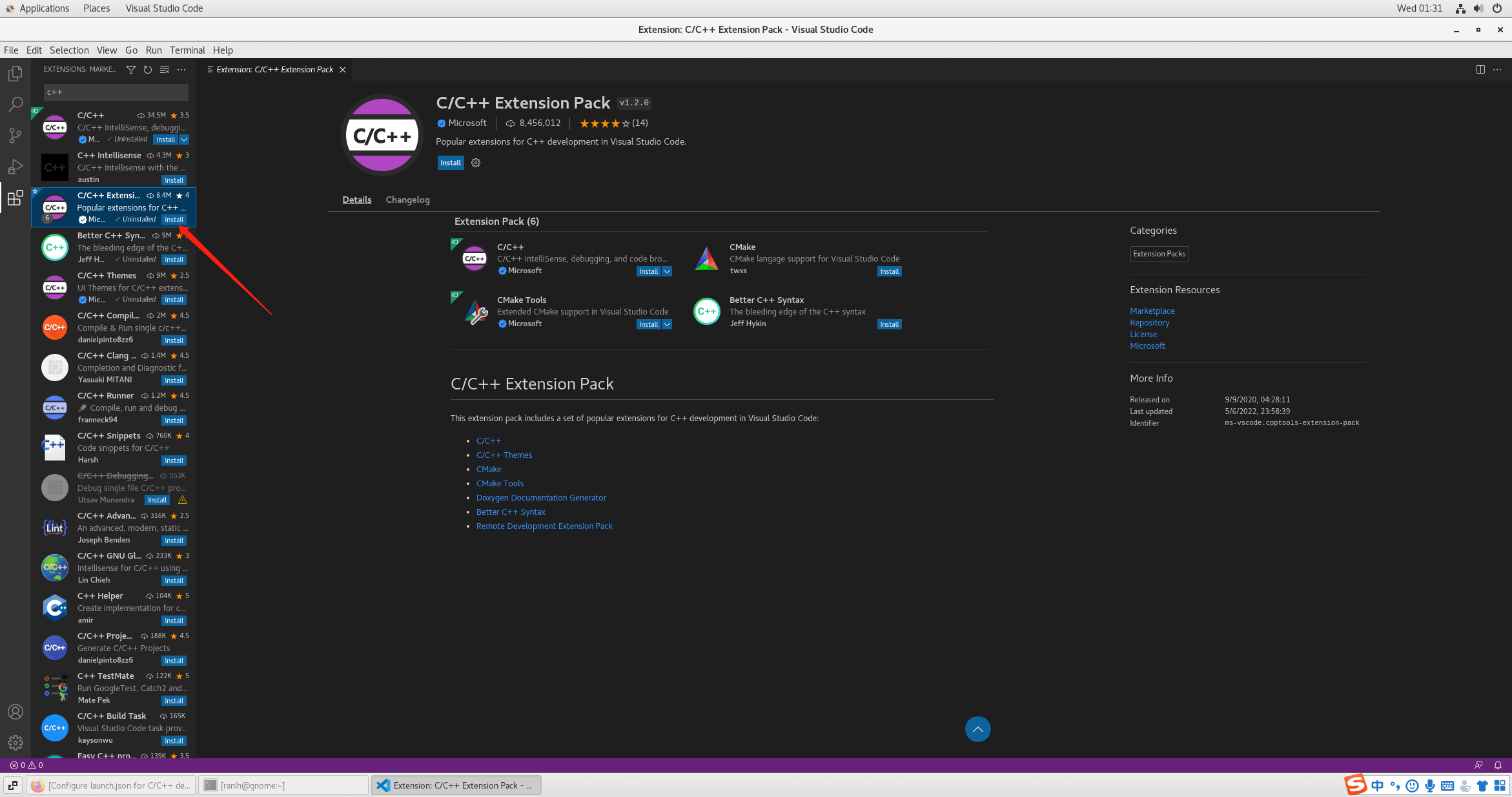
Task: Open the Search view icon
Action: coord(15,104)
